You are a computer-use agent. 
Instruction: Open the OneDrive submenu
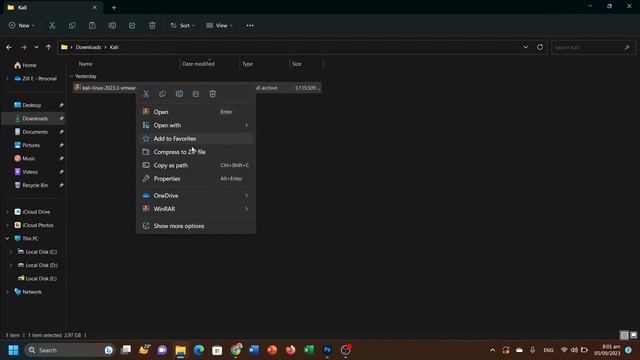pyautogui.click(x=196, y=196)
